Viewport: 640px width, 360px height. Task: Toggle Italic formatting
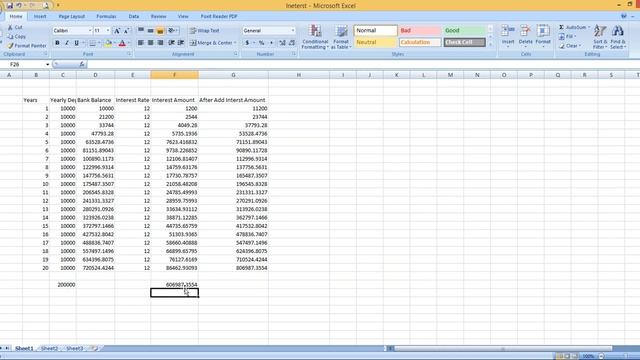click(67, 43)
